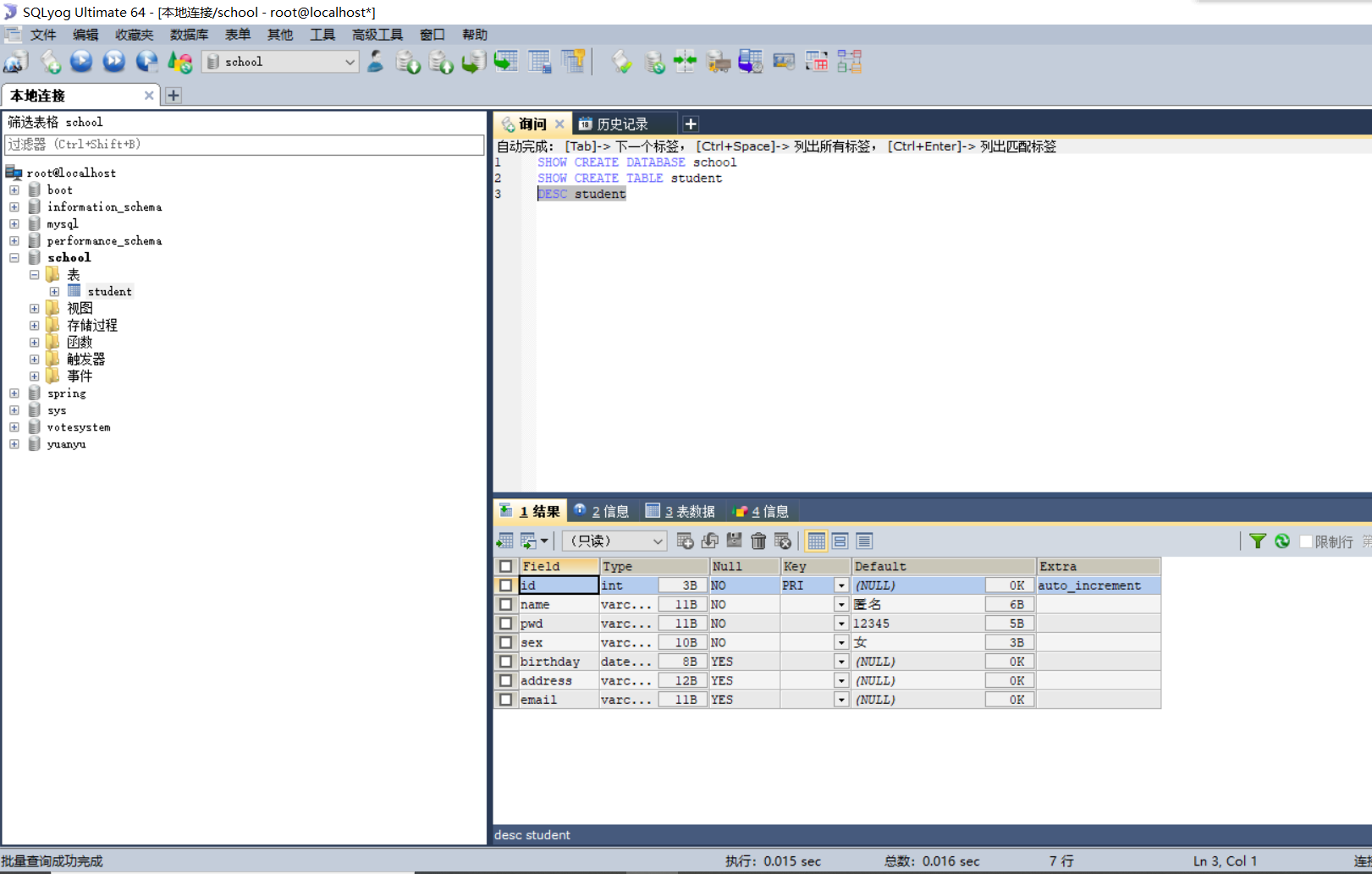1372x874 pixels.
Task: Open the read-only mode dropdown
Action: coord(657,541)
